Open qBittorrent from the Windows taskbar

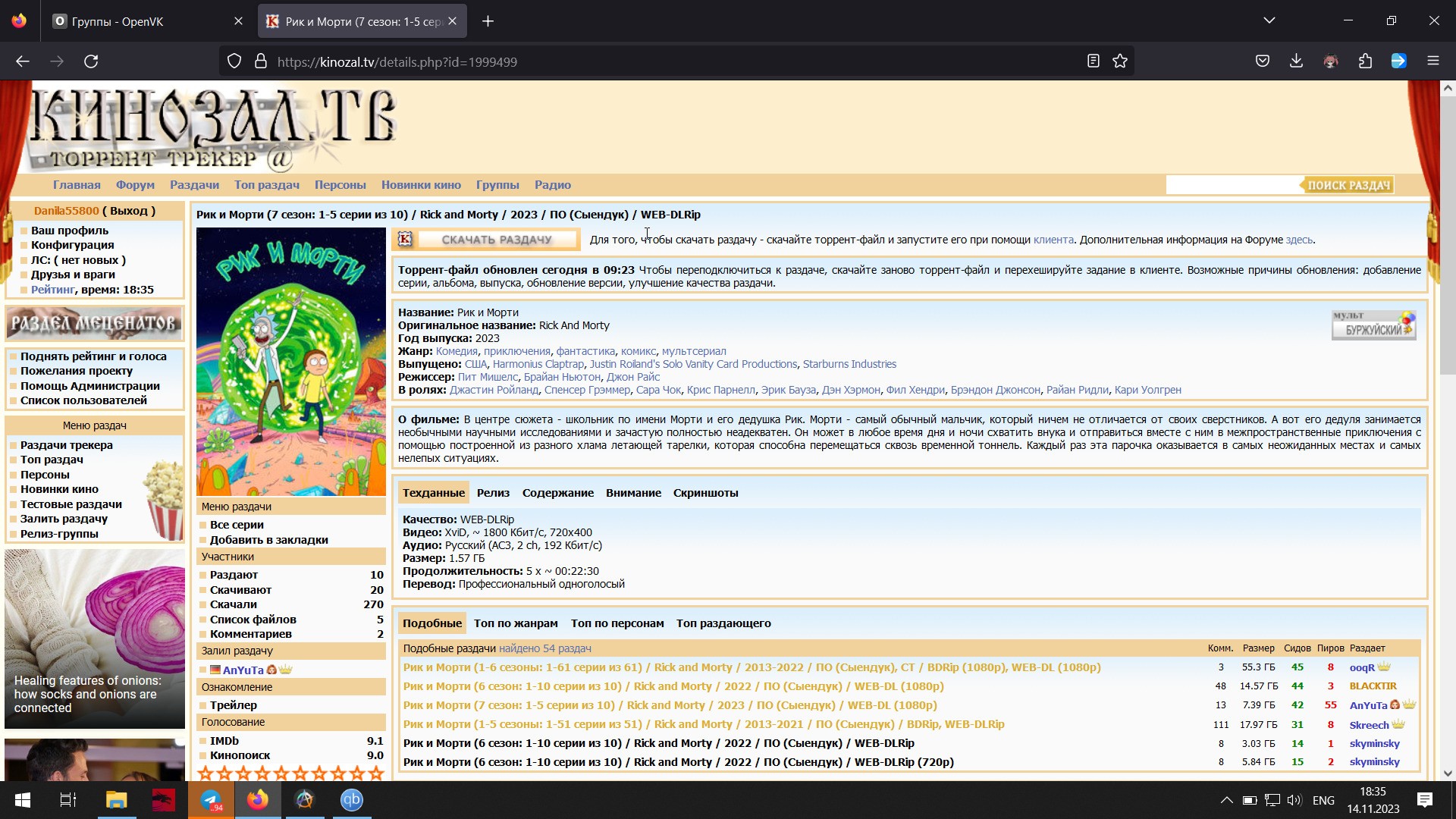[x=351, y=800]
